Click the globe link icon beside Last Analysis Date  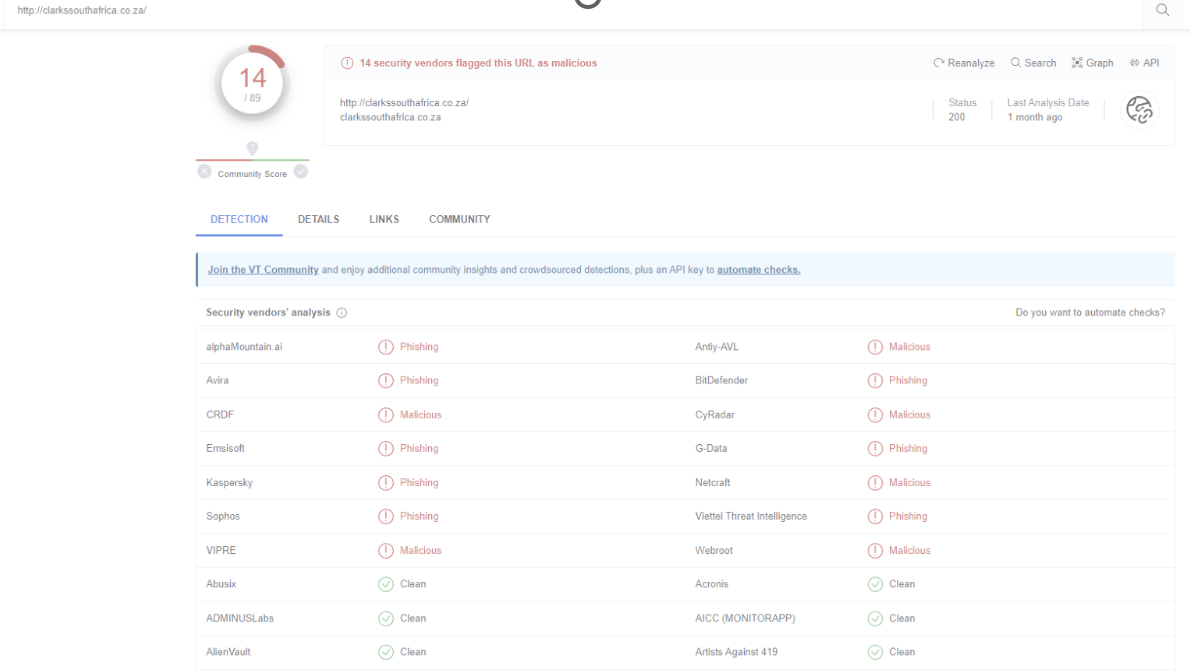1139,110
